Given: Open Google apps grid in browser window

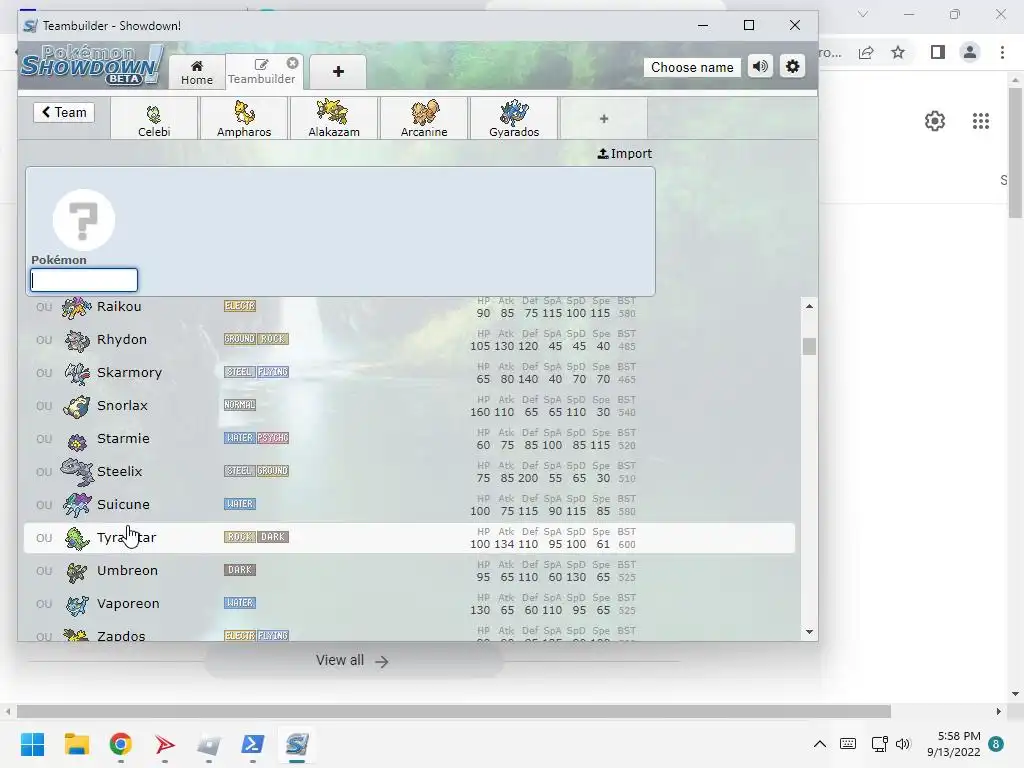Looking at the screenshot, I should 981,121.
